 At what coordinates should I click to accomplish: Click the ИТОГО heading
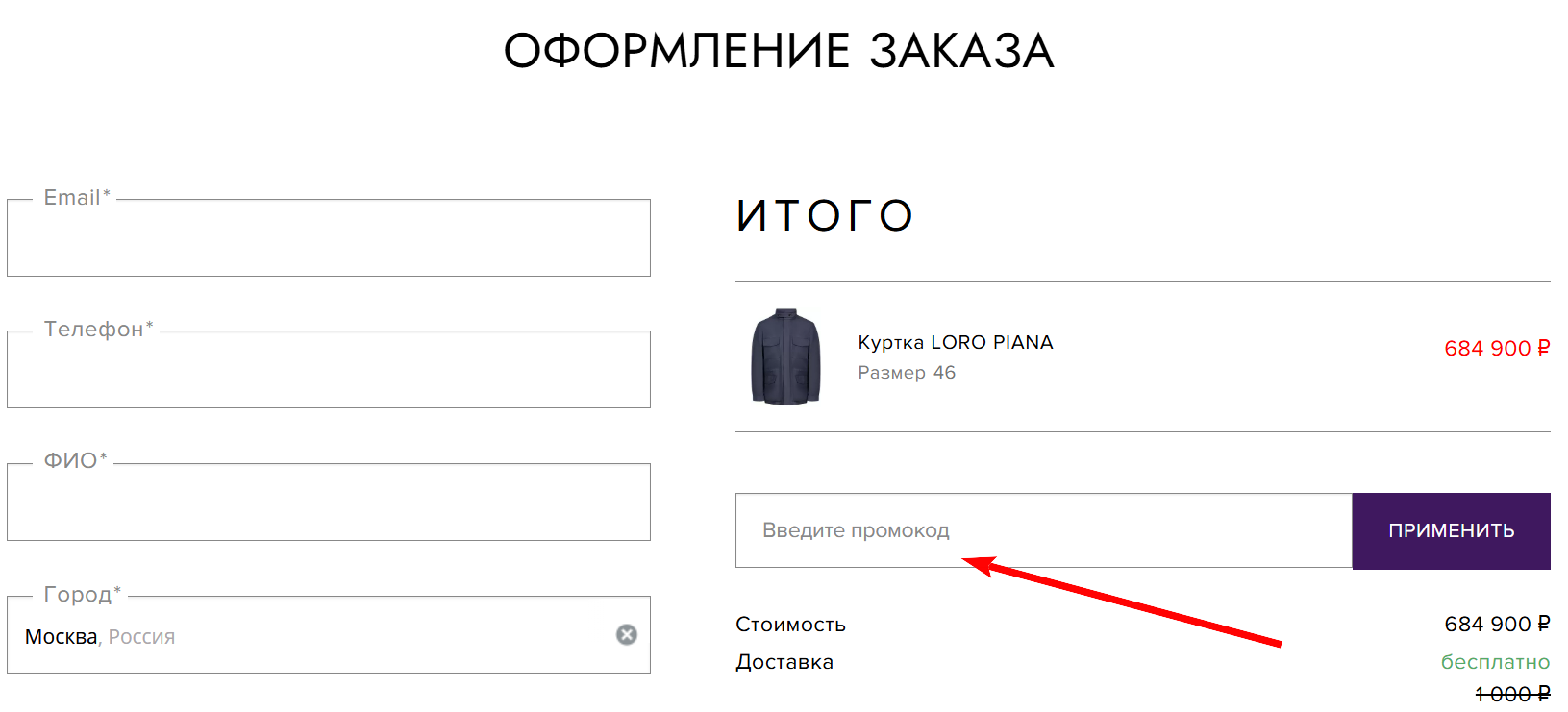[x=825, y=216]
